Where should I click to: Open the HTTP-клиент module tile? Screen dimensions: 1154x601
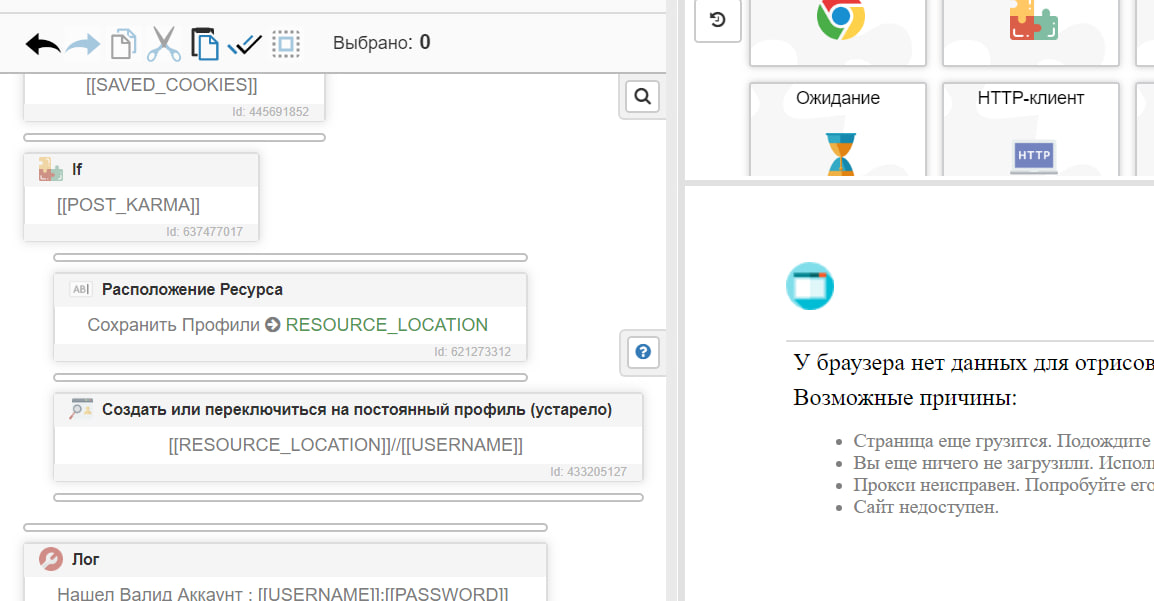point(1031,130)
